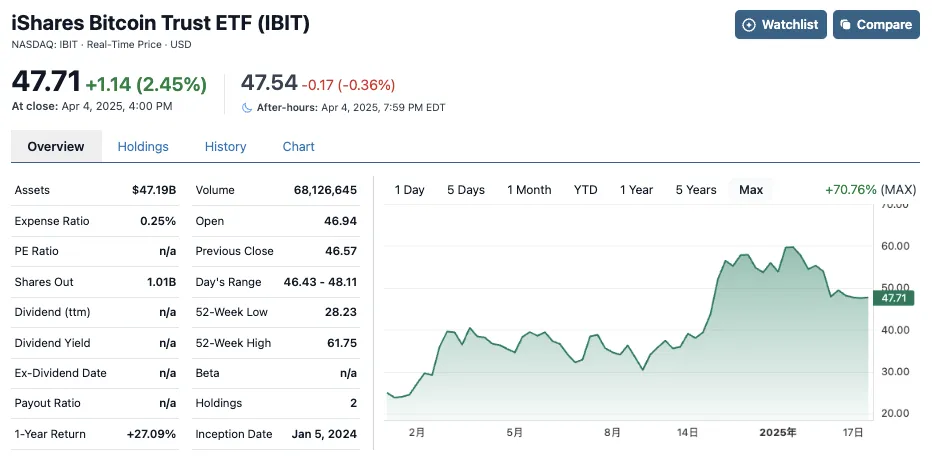Select the 1 Year chart range

coord(636,190)
